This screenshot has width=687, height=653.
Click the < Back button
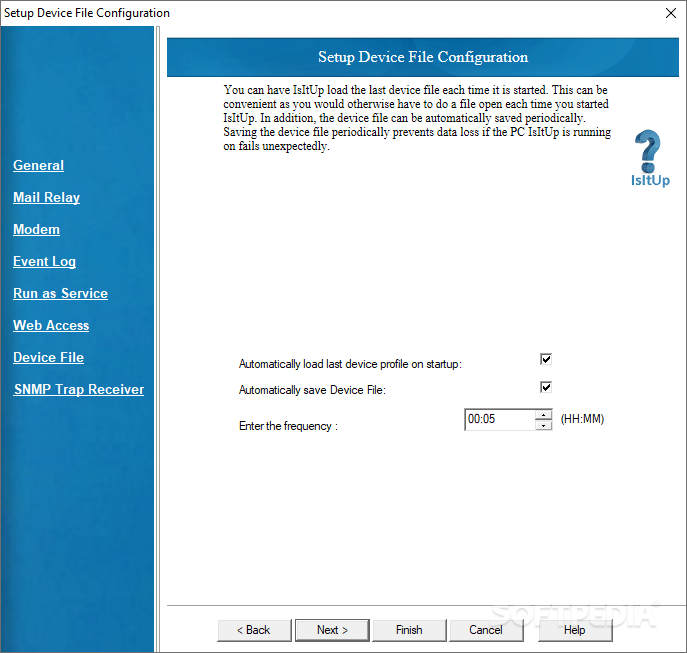[x=254, y=630]
